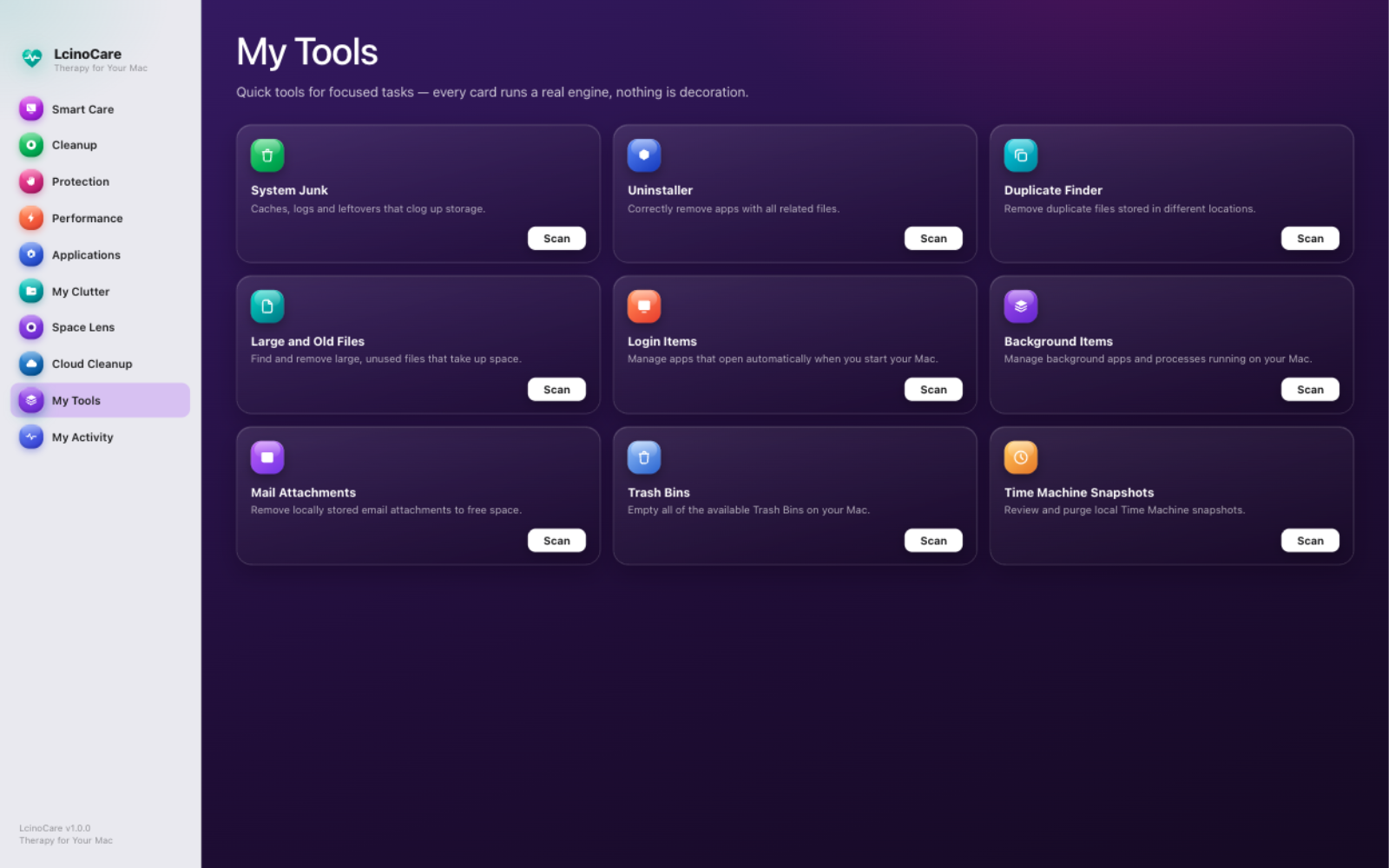Click the My Clutter folder icon
1389x868 pixels.
coord(31,291)
